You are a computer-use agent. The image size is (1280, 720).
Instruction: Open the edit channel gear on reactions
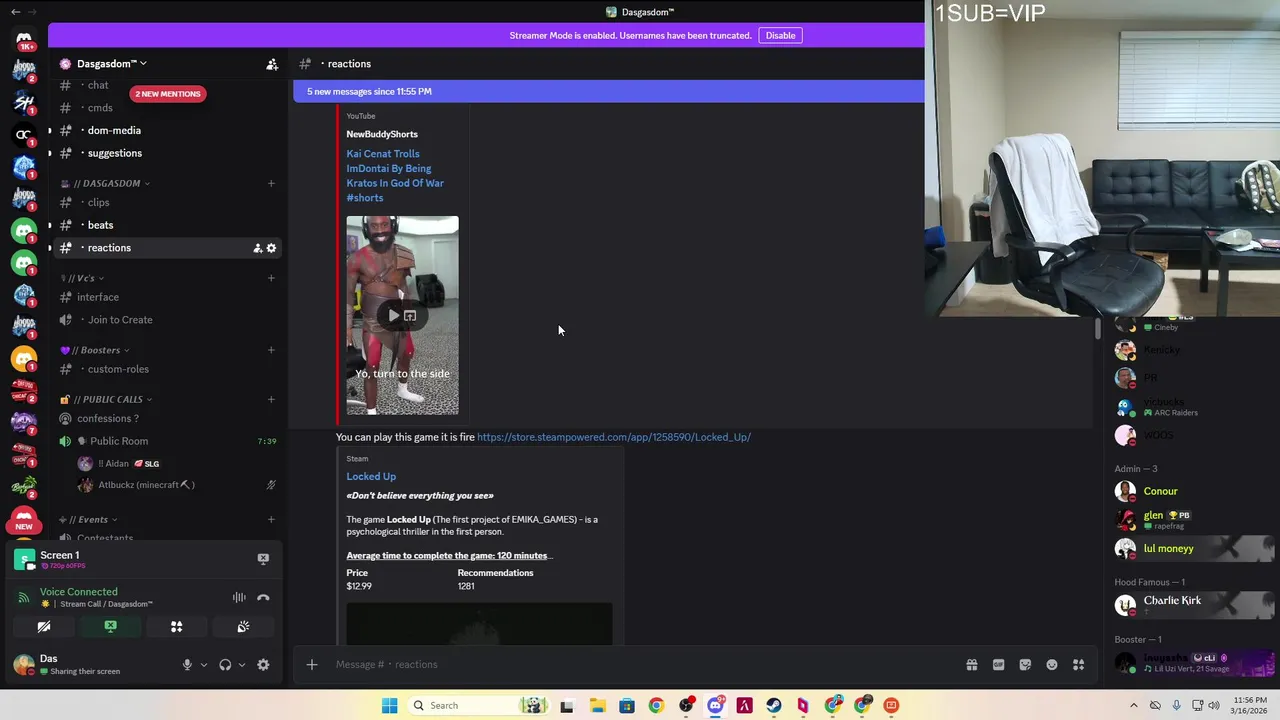pos(271,248)
